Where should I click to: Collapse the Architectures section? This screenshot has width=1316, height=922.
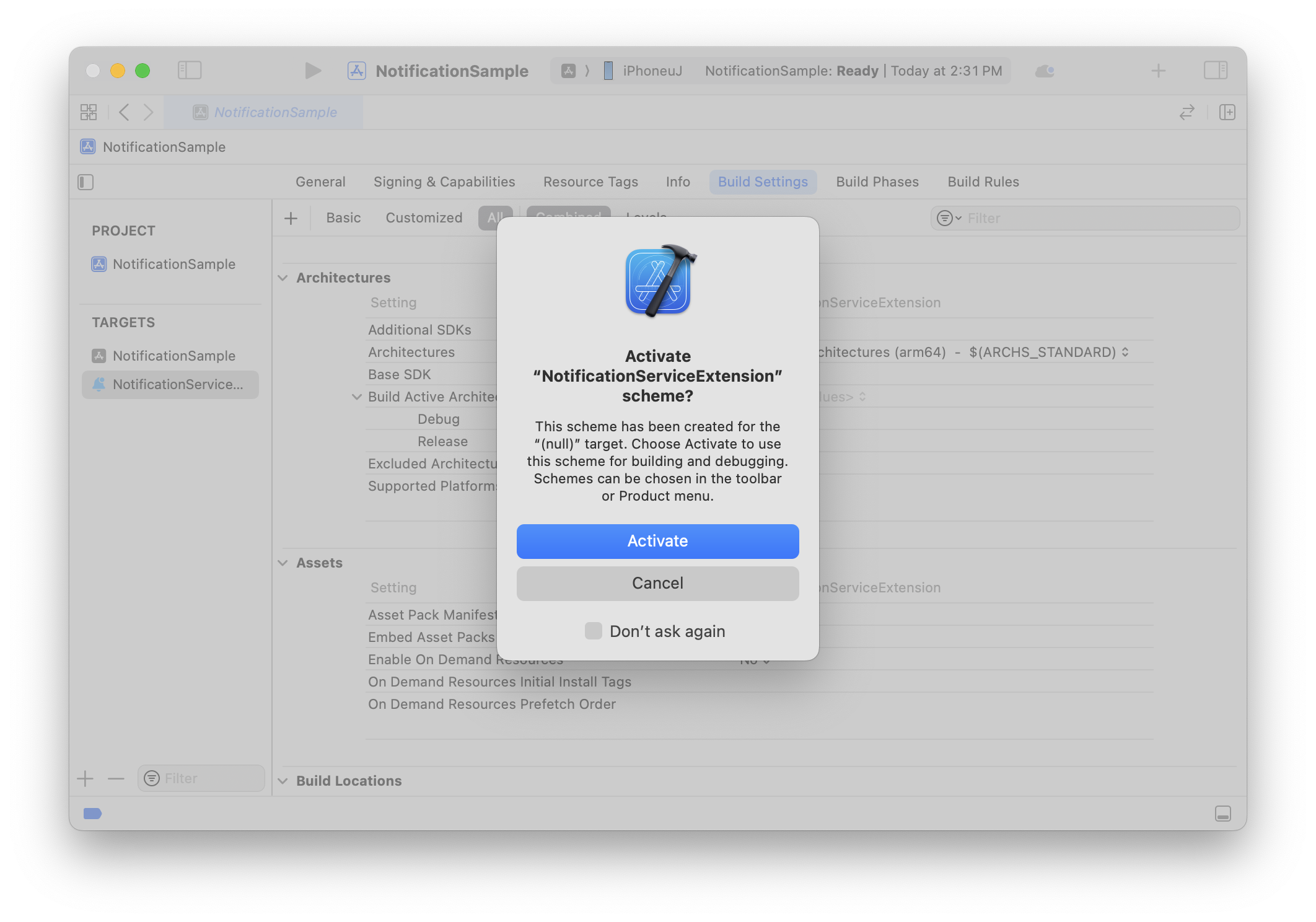(283, 278)
